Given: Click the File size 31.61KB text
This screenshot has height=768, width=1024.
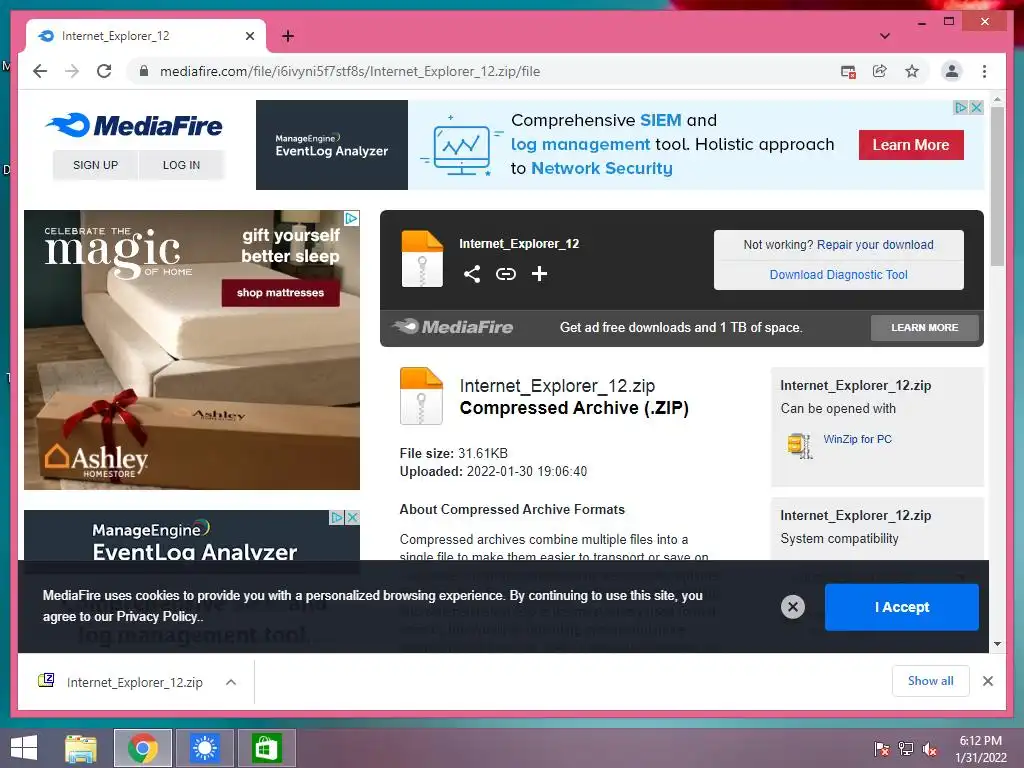Looking at the screenshot, I should pyautogui.click(x=453, y=453).
